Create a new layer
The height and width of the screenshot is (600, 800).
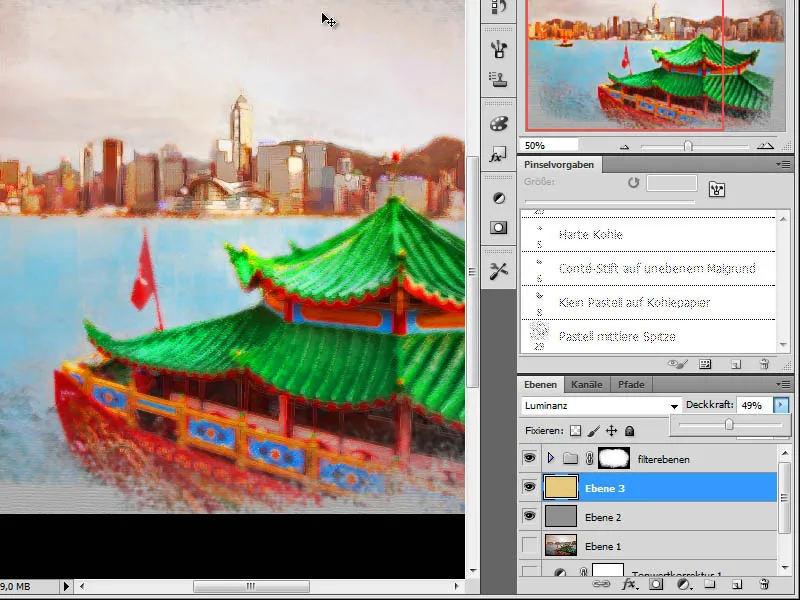(736, 584)
